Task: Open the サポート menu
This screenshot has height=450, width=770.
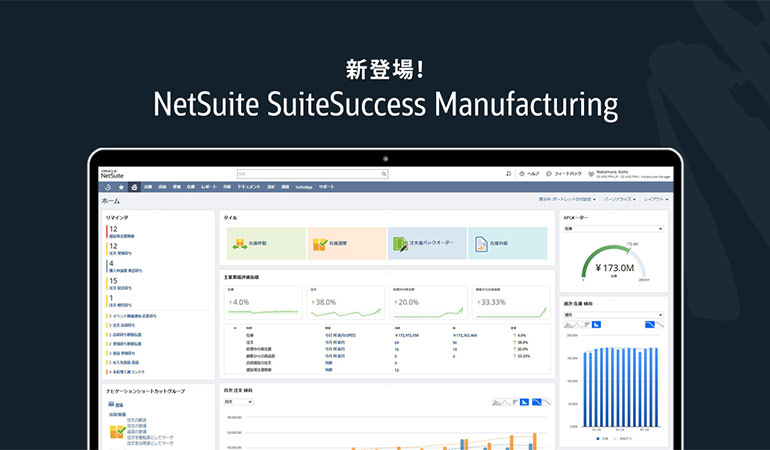Action: click(327, 187)
